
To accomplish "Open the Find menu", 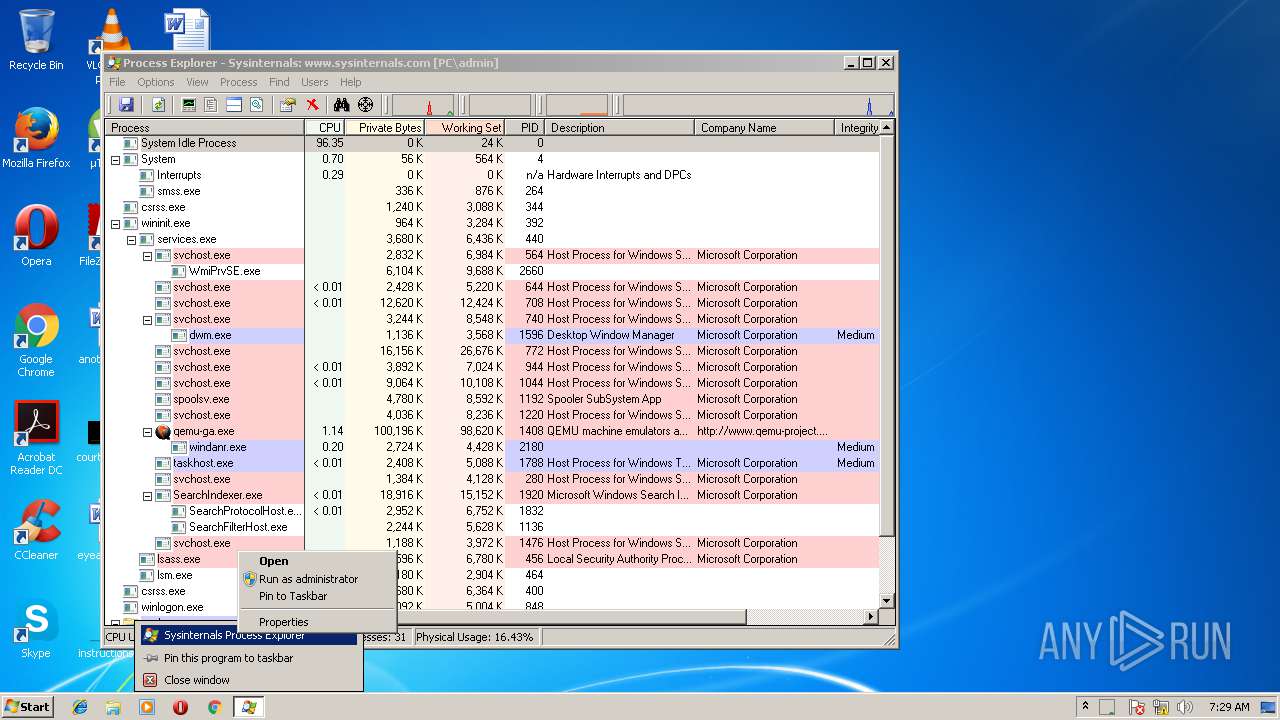I will 279,82.
